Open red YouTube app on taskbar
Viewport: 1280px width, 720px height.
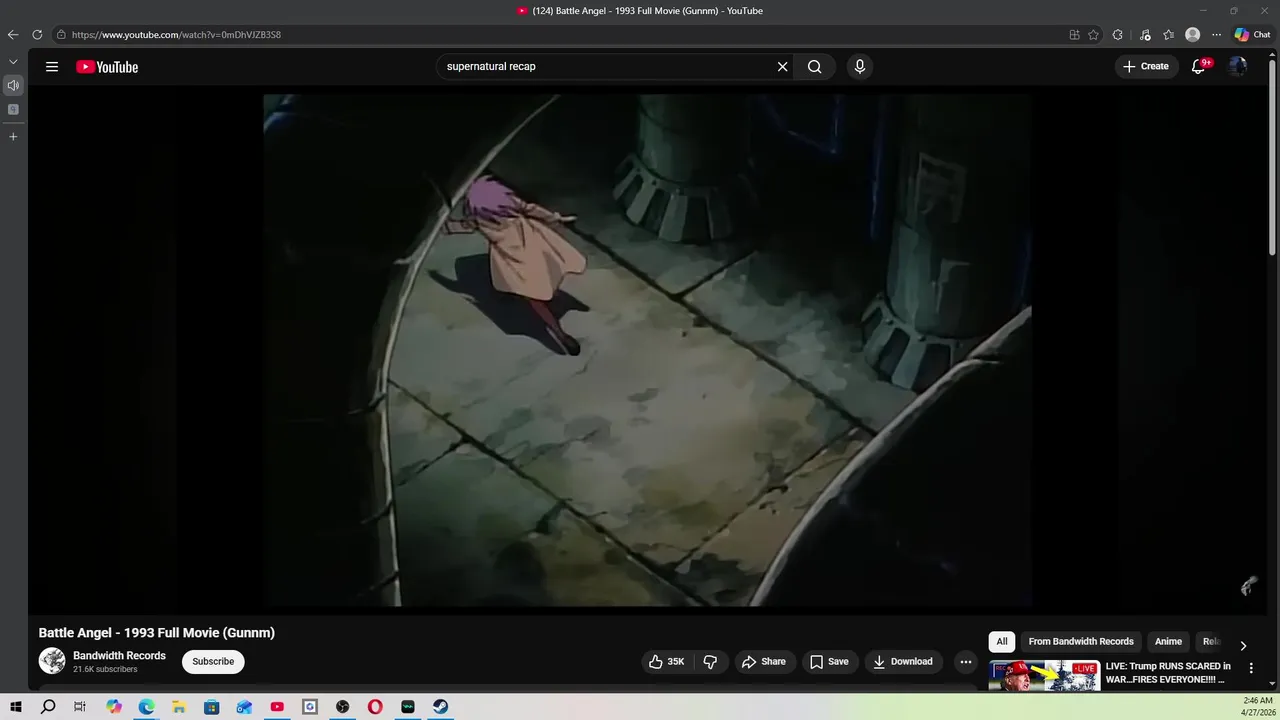tap(277, 707)
